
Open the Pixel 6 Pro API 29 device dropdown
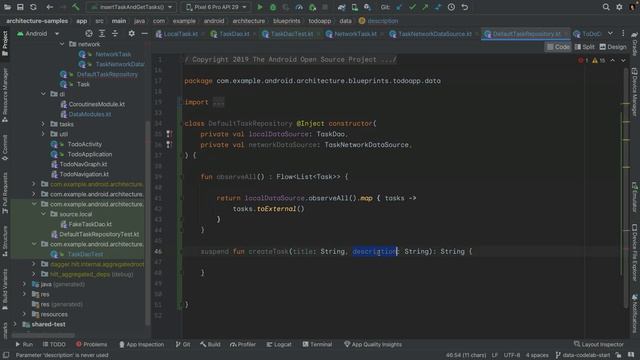pos(216,7)
